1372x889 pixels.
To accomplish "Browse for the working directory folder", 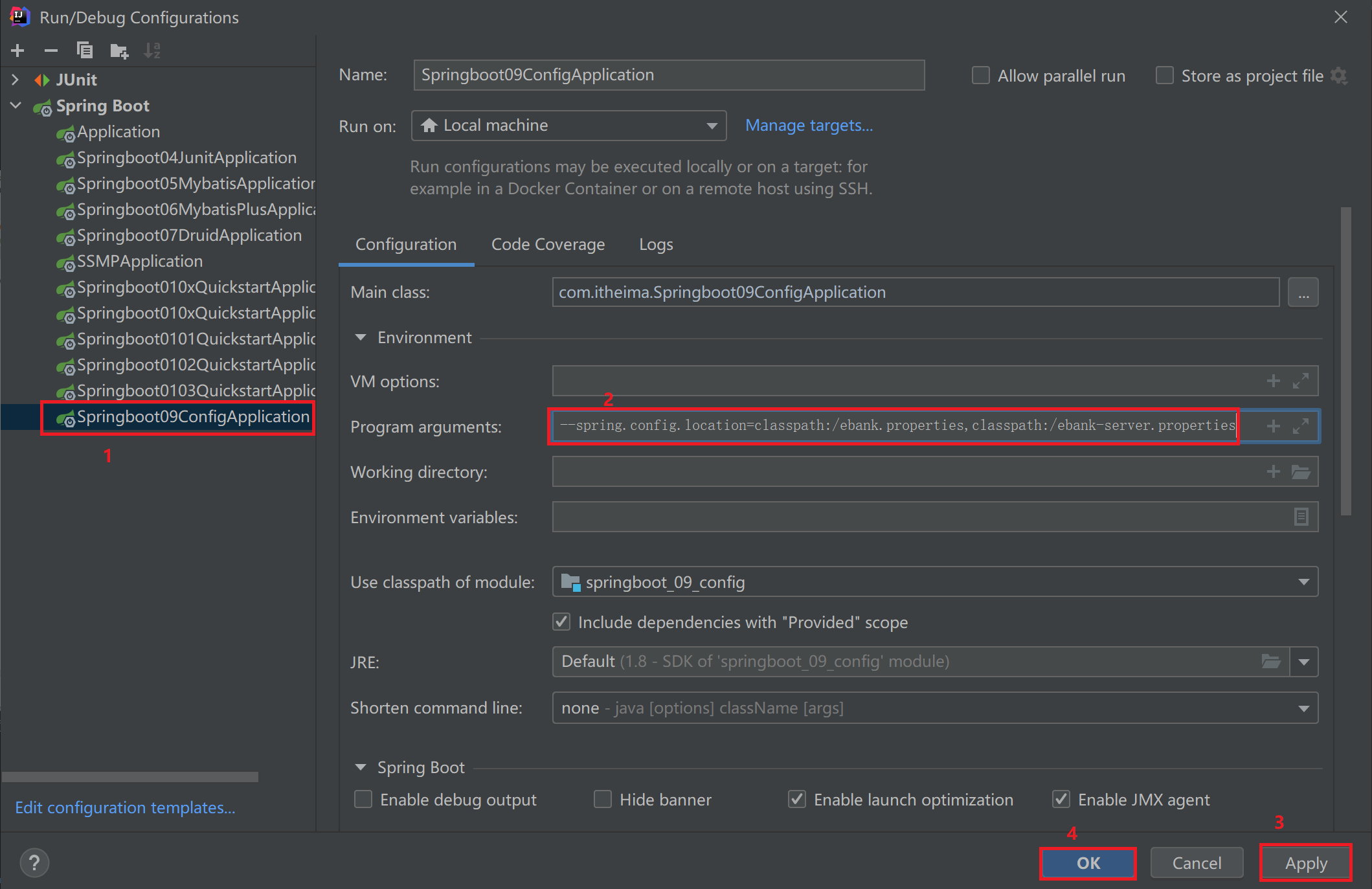I will pyautogui.click(x=1301, y=471).
